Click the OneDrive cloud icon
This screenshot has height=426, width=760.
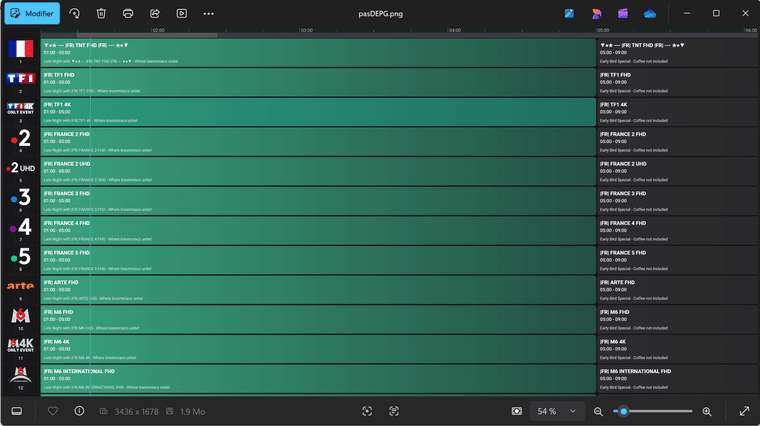click(650, 14)
